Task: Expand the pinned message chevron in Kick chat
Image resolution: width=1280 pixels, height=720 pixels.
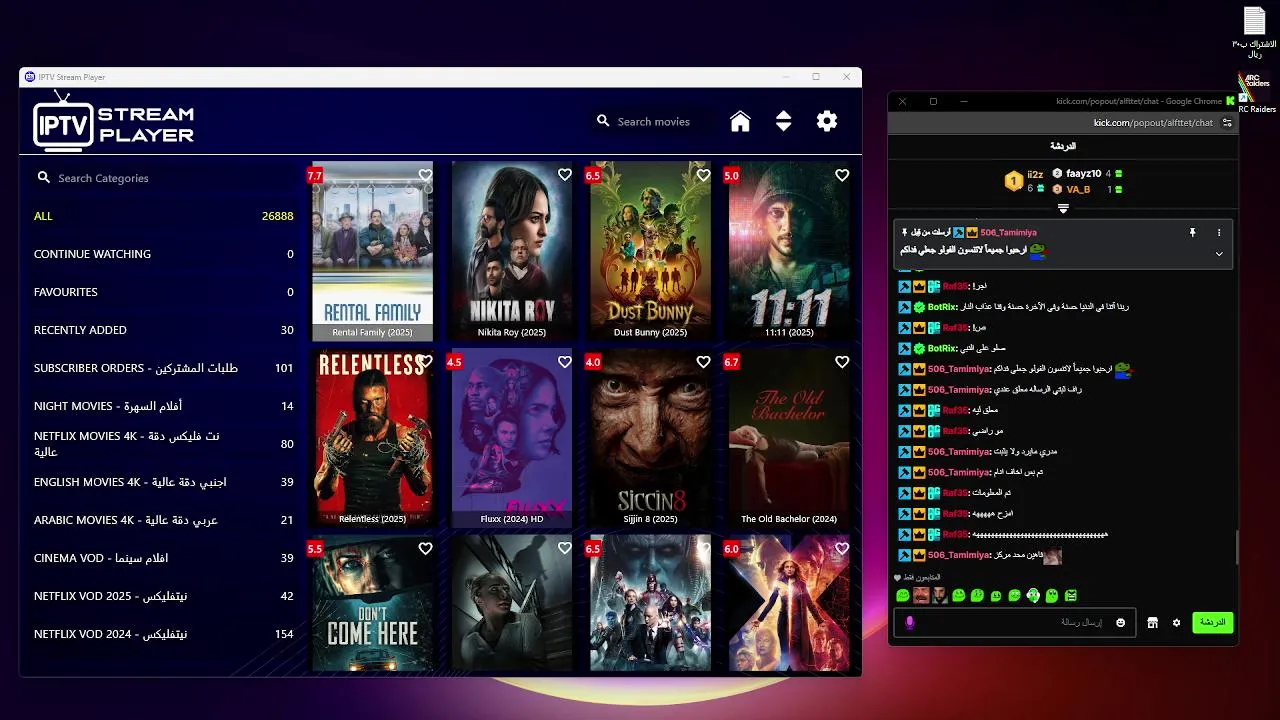Action: click(x=1219, y=254)
